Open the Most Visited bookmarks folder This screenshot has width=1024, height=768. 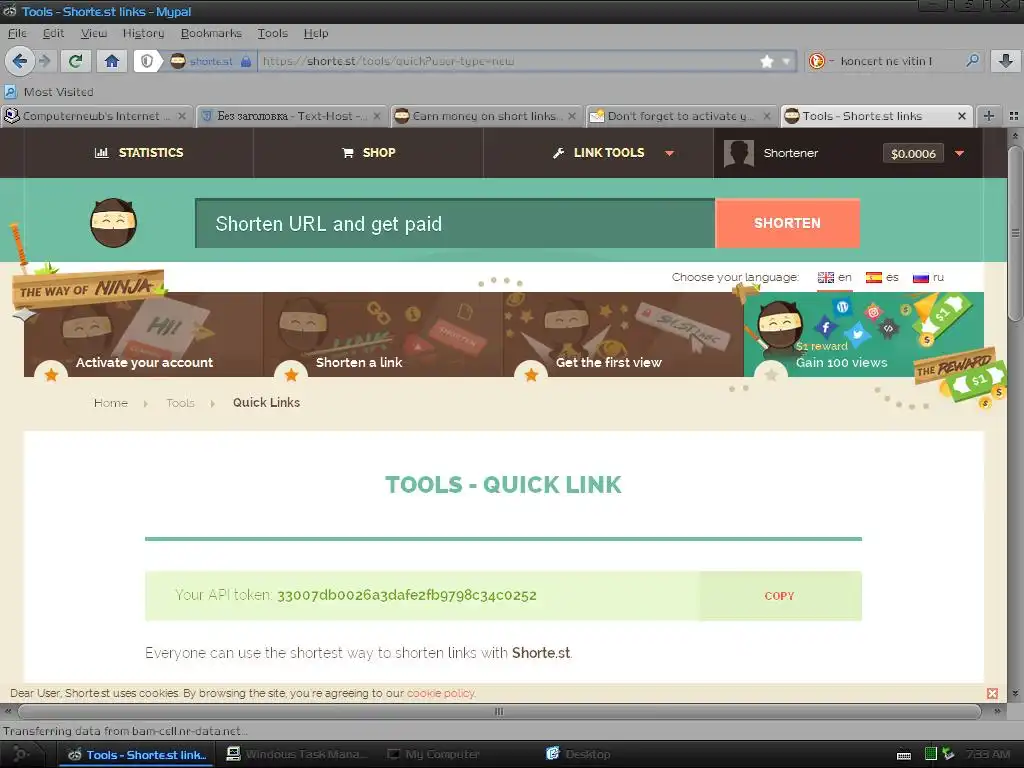tap(50, 92)
